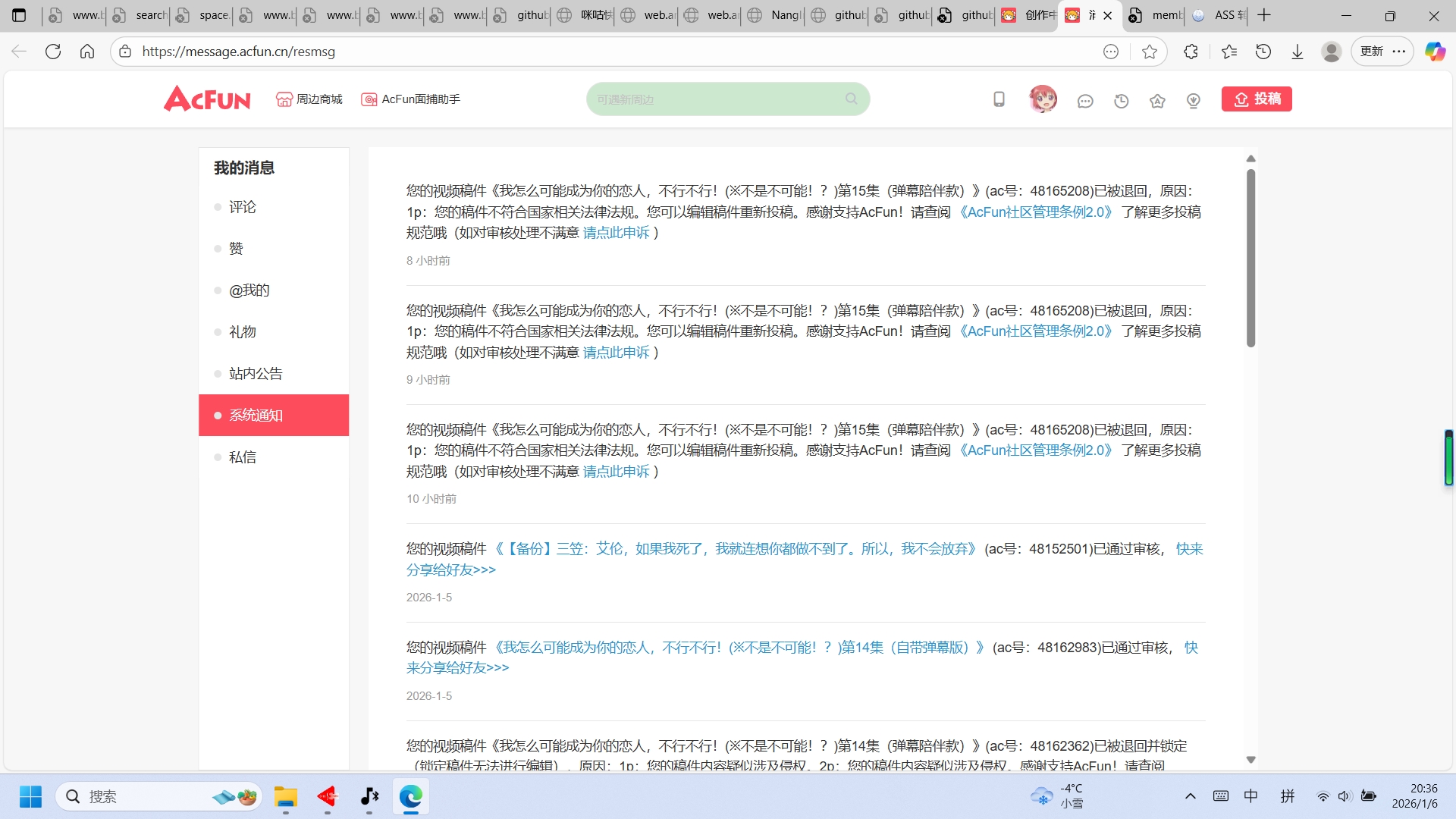Select 站内公告 in sidebar
This screenshot has width=1456, height=819.
pyautogui.click(x=256, y=374)
